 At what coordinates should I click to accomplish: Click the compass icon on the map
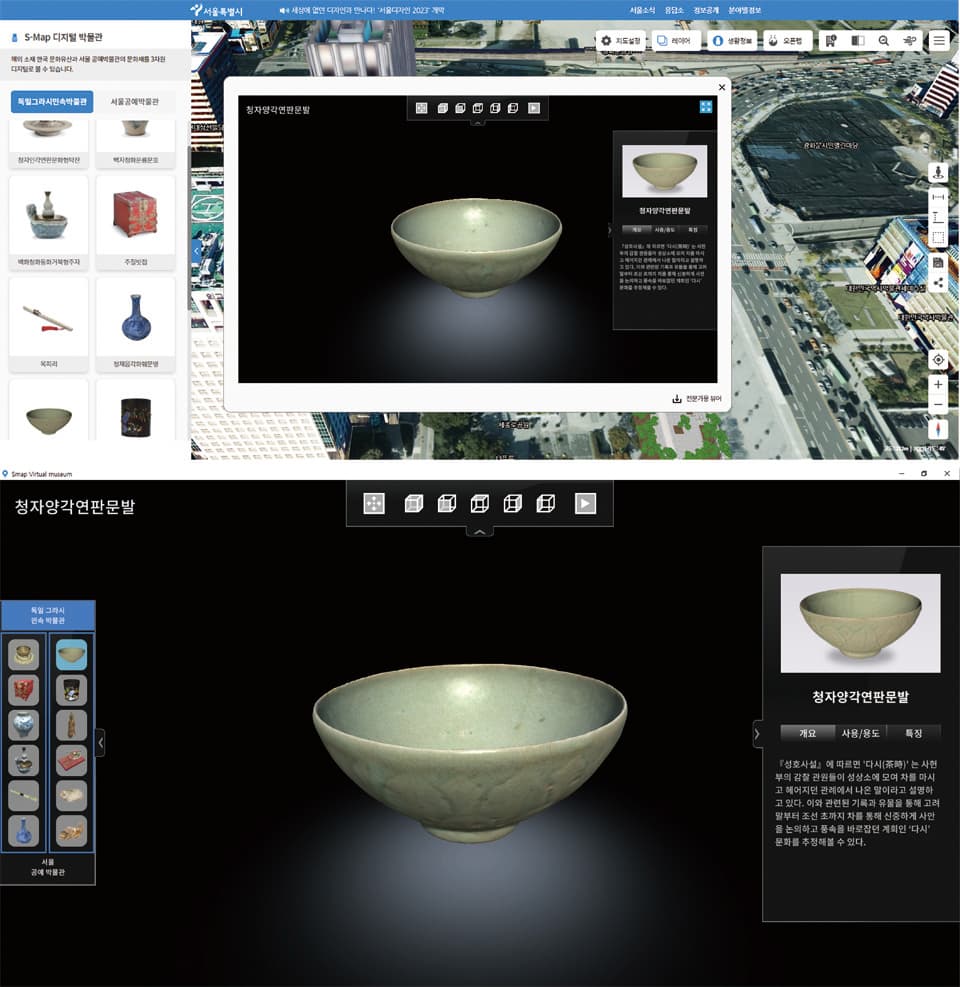938,429
